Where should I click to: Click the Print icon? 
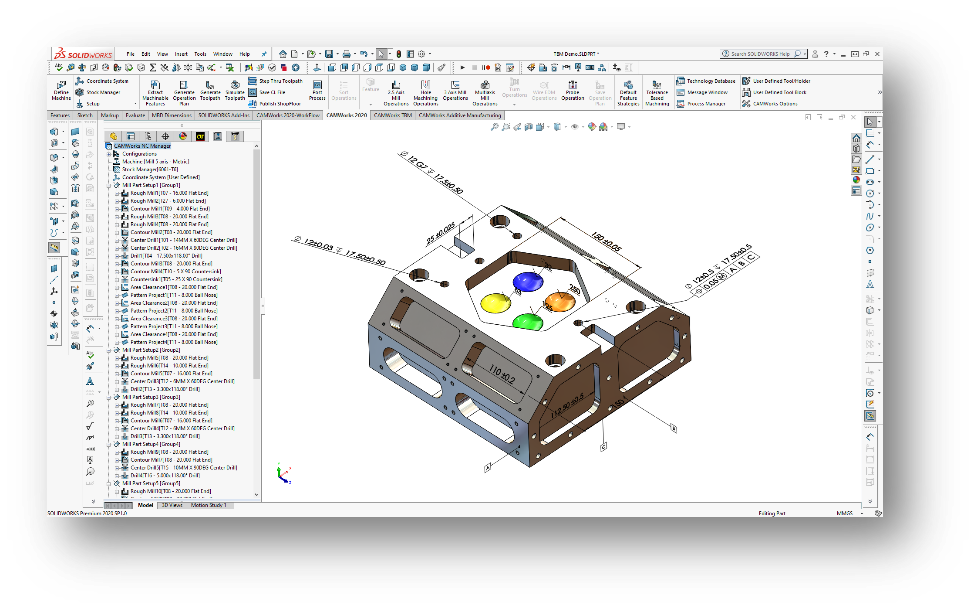(346, 54)
